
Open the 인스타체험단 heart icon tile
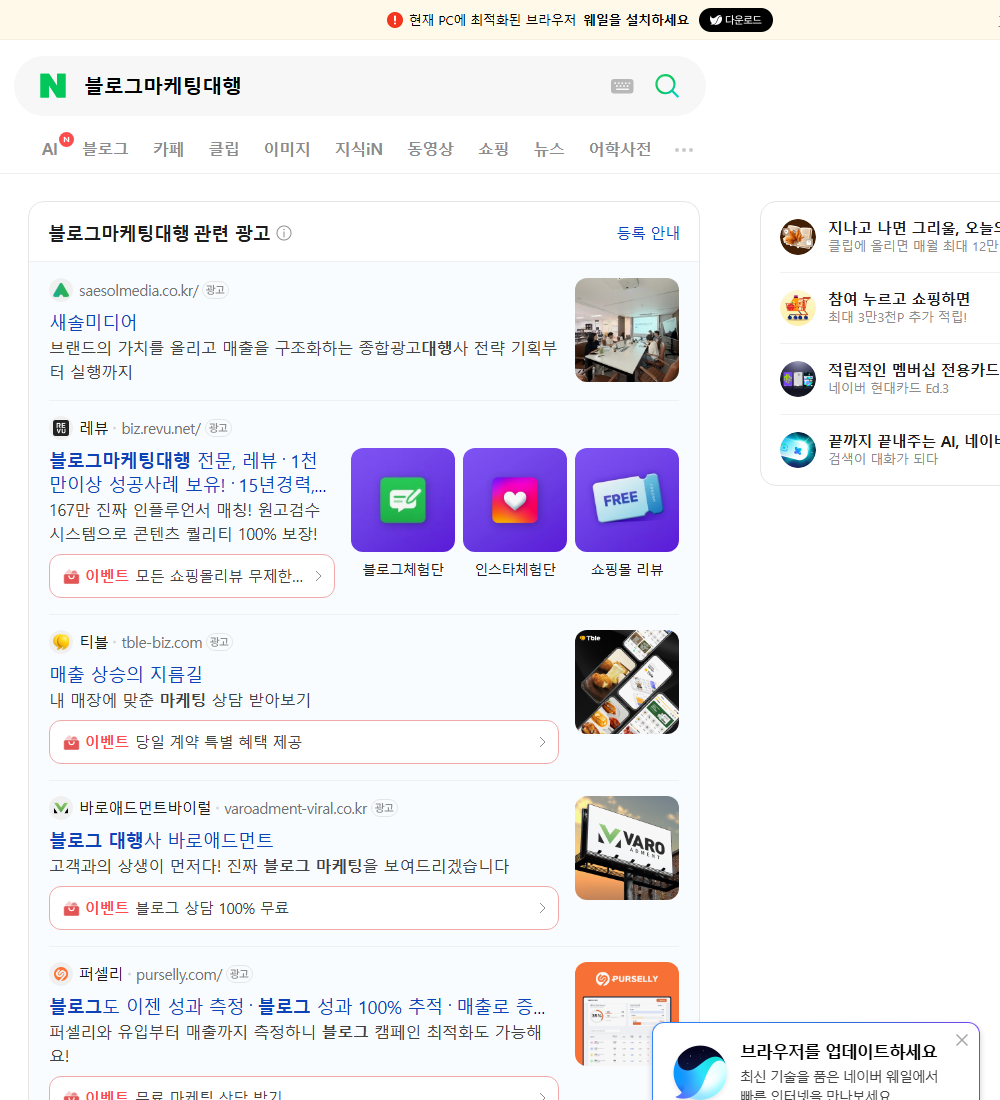coord(515,500)
